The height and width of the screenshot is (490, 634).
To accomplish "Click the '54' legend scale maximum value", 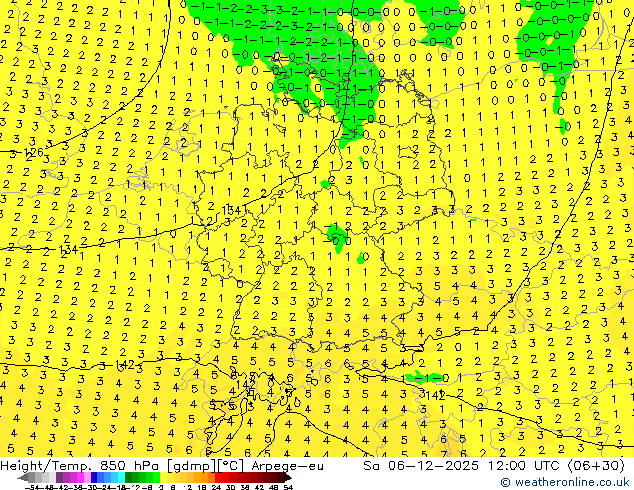I will click(288, 487).
